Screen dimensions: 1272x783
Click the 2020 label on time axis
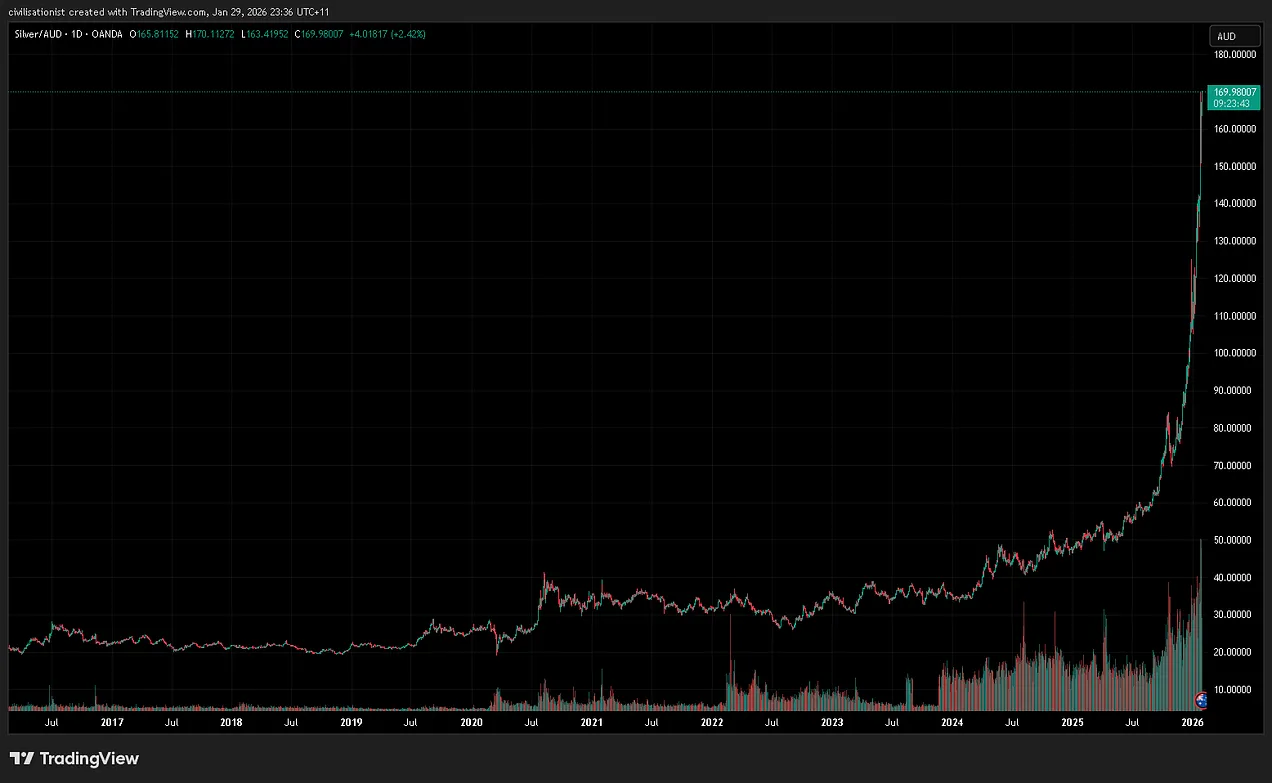pos(471,721)
